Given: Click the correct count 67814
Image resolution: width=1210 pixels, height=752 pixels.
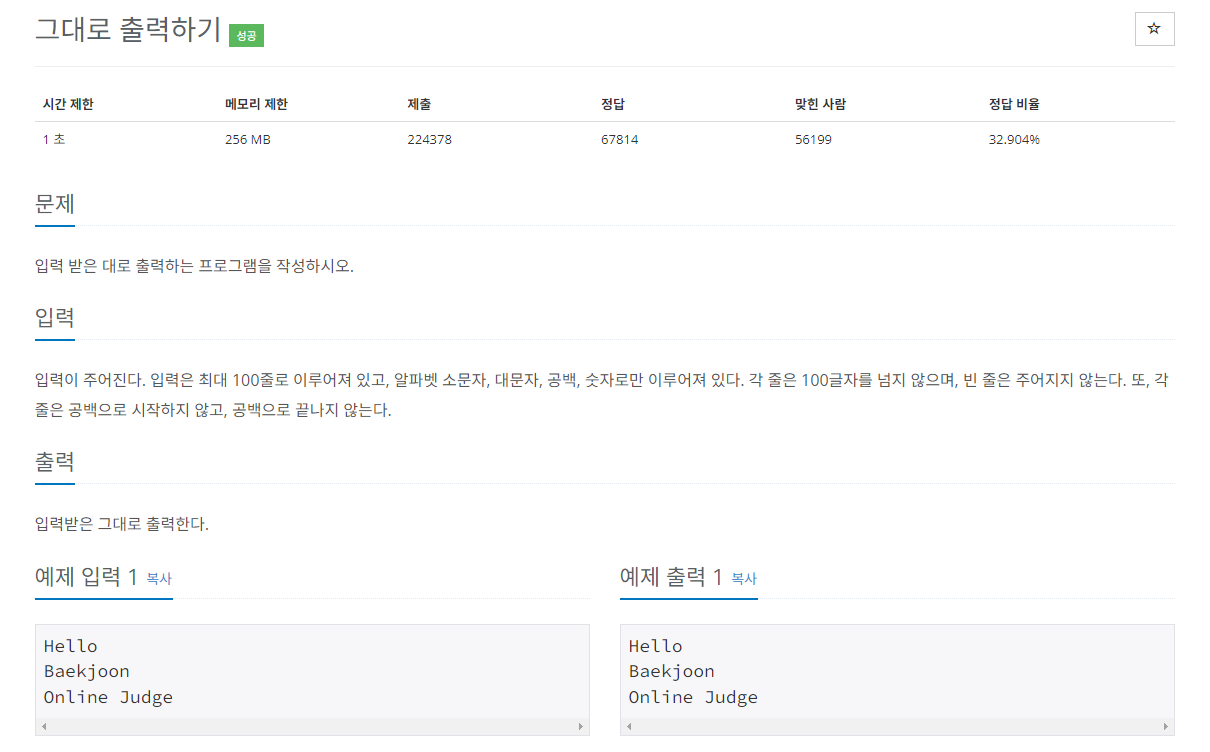Looking at the screenshot, I should [x=620, y=139].
